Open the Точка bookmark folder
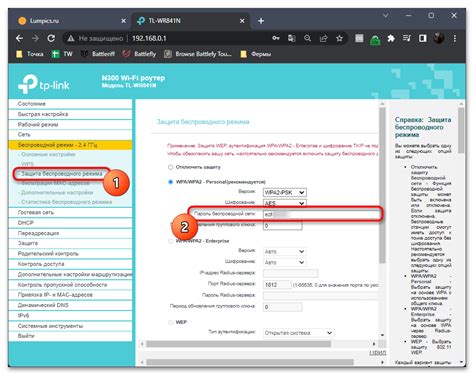474x375 pixels. pyautogui.click(x=30, y=54)
